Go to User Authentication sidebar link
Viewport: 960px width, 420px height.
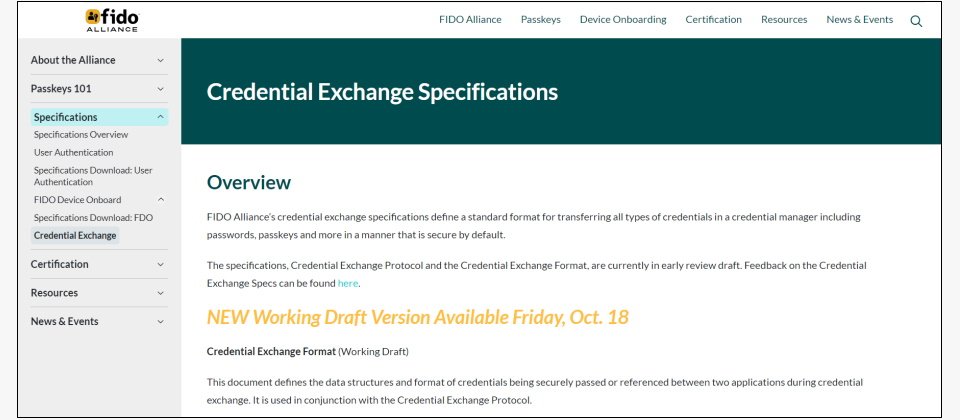73,152
